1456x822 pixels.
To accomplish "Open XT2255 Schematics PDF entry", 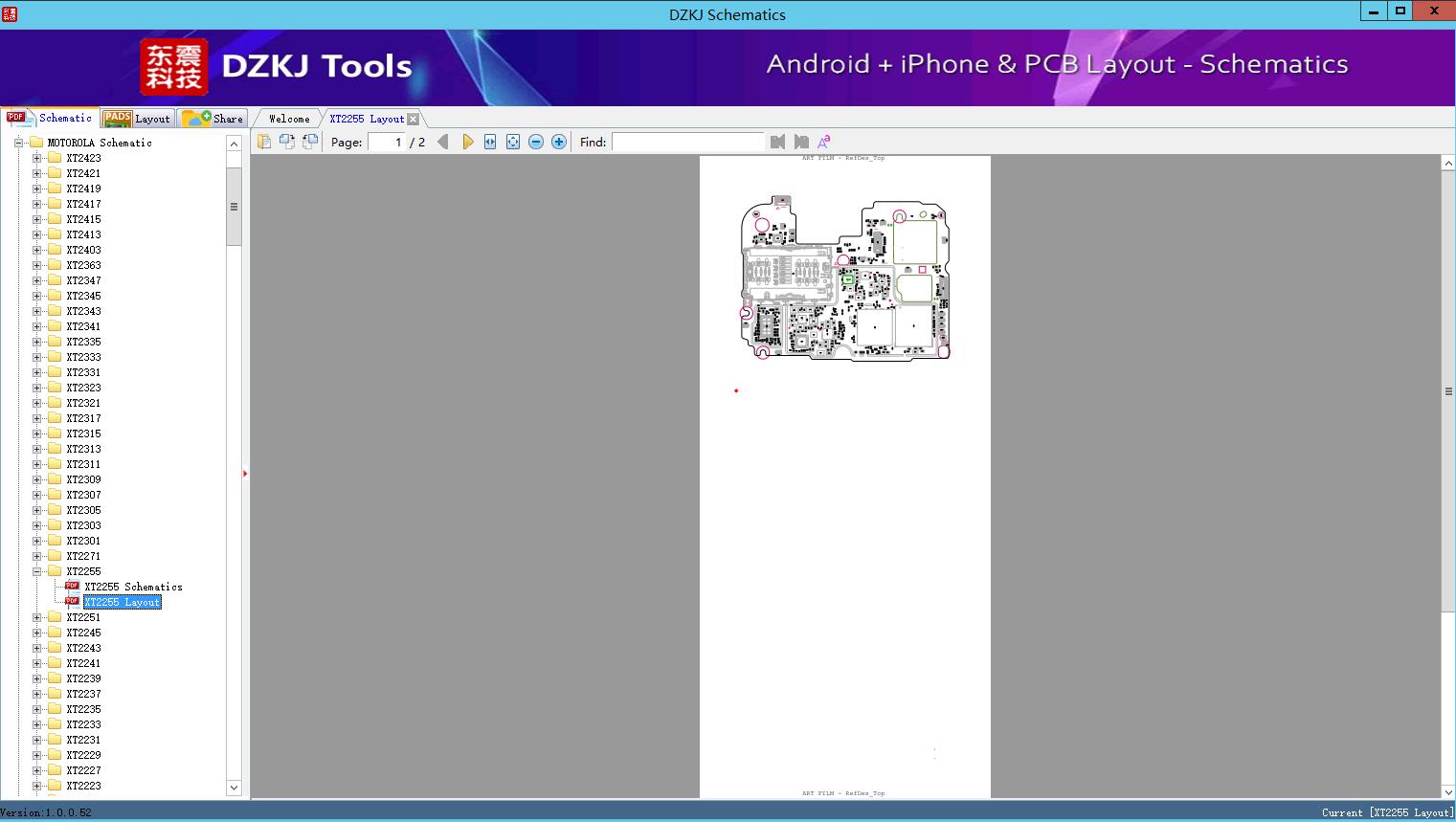I will pyautogui.click(x=133, y=587).
